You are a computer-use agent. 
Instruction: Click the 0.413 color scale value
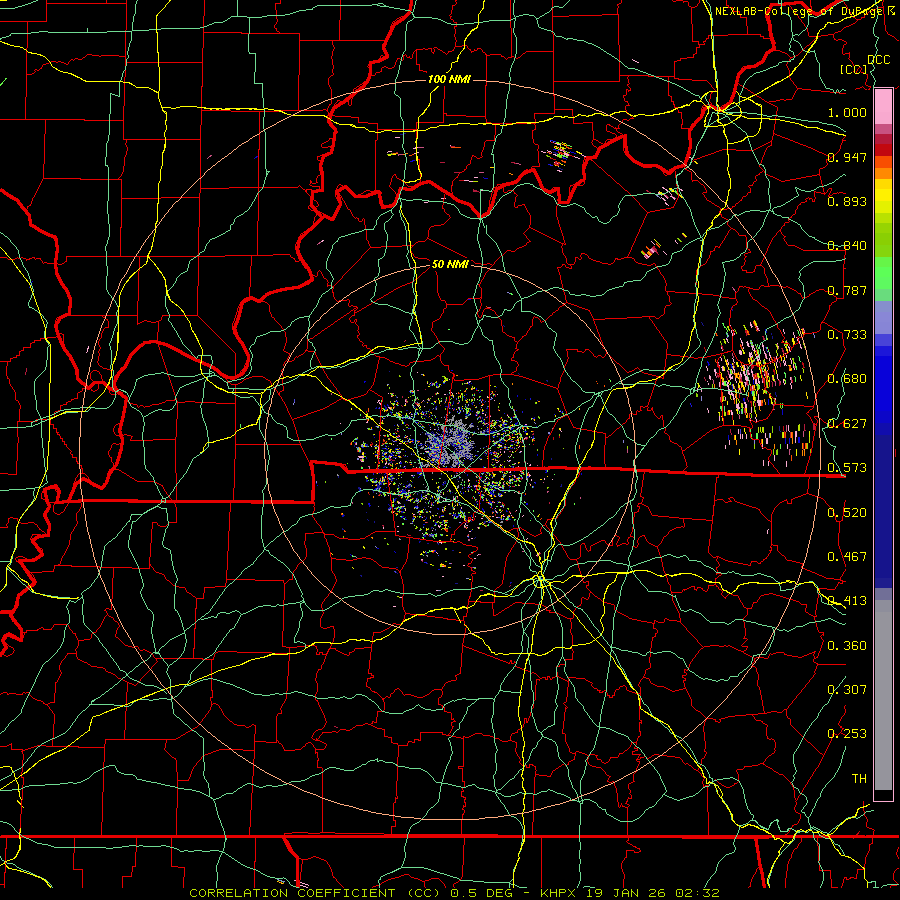[847, 601]
